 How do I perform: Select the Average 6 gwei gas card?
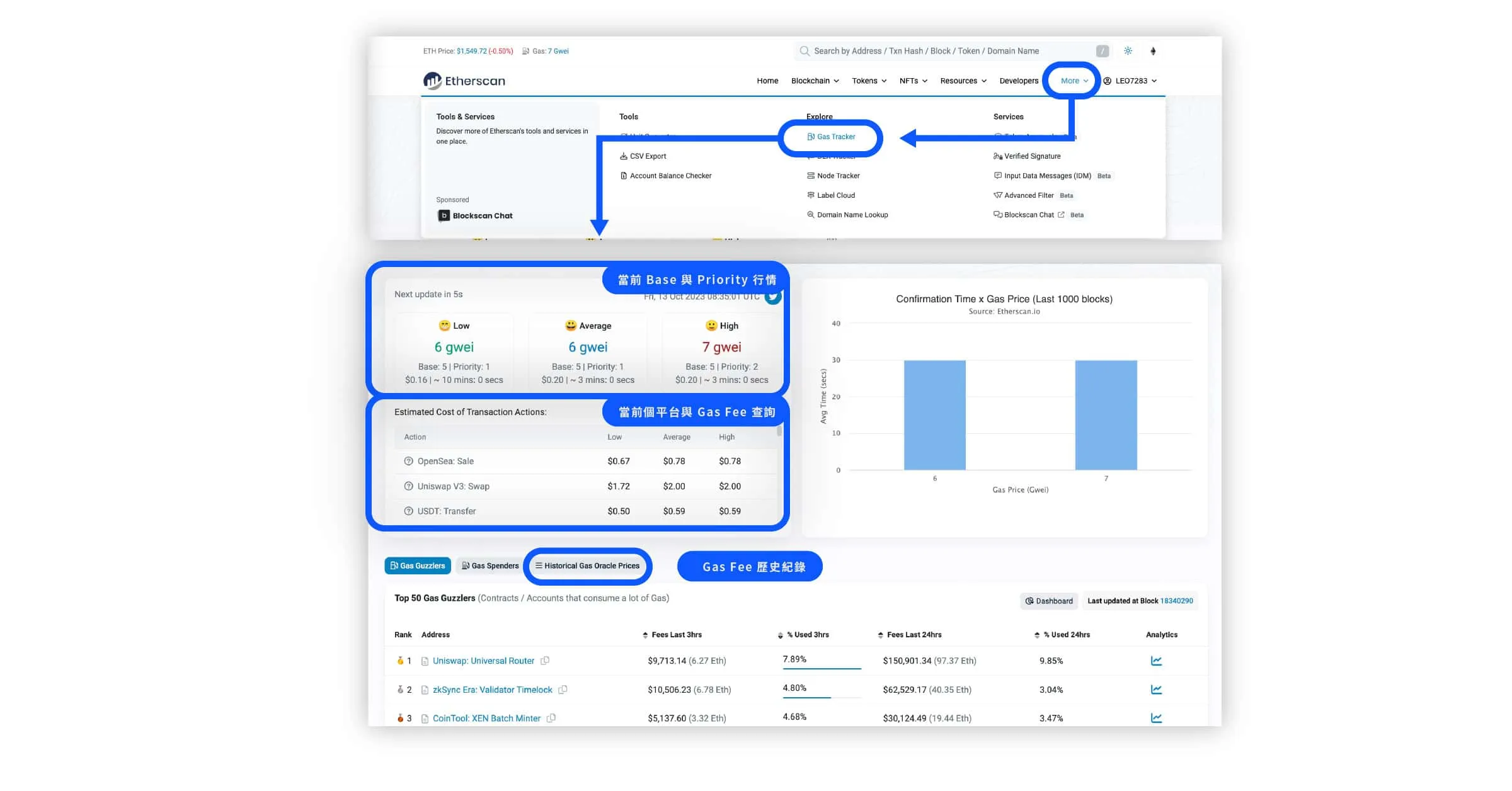click(x=588, y=351)
